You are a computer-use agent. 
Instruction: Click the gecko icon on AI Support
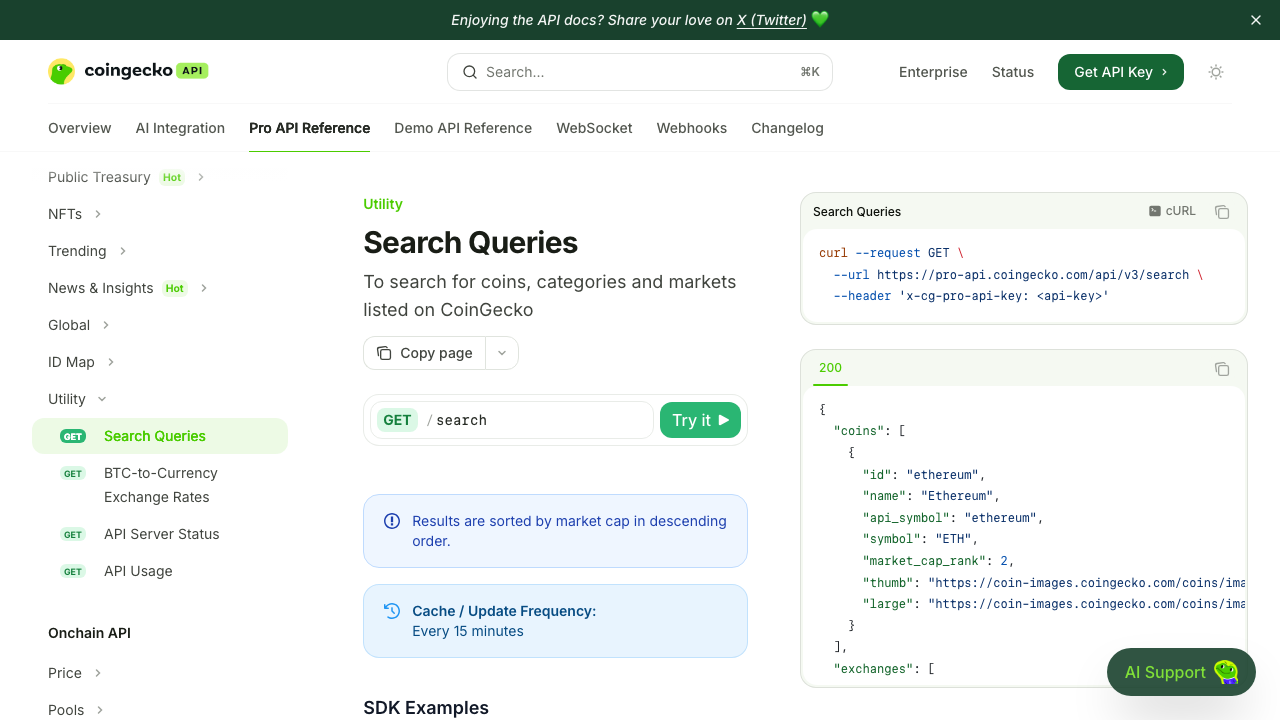coord(1226,672)
